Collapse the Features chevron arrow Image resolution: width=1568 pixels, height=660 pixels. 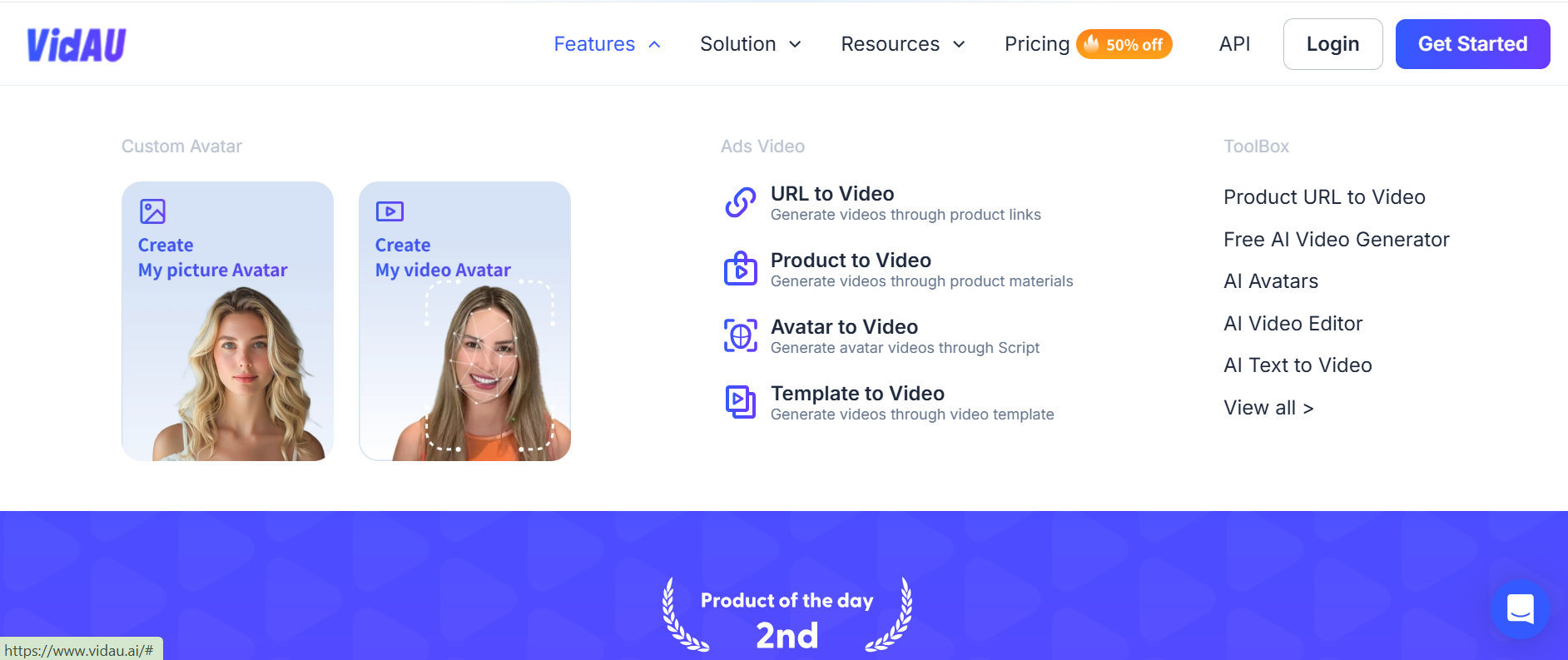(655, 45)
